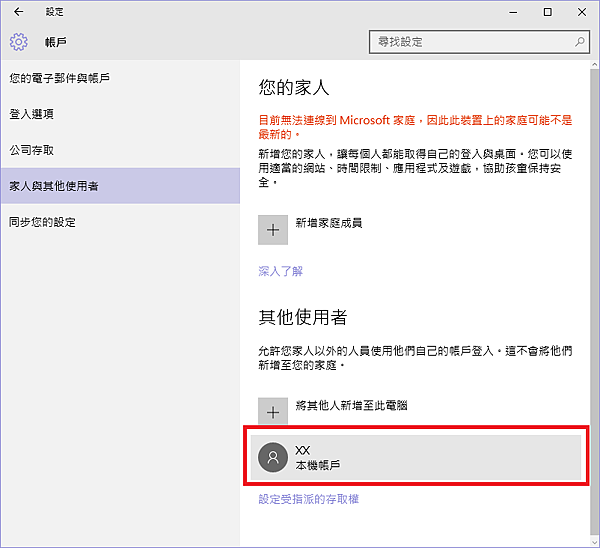
Task: Click the 其他使用者 heading
Action: pyautogui.click(x=302, y=317)
